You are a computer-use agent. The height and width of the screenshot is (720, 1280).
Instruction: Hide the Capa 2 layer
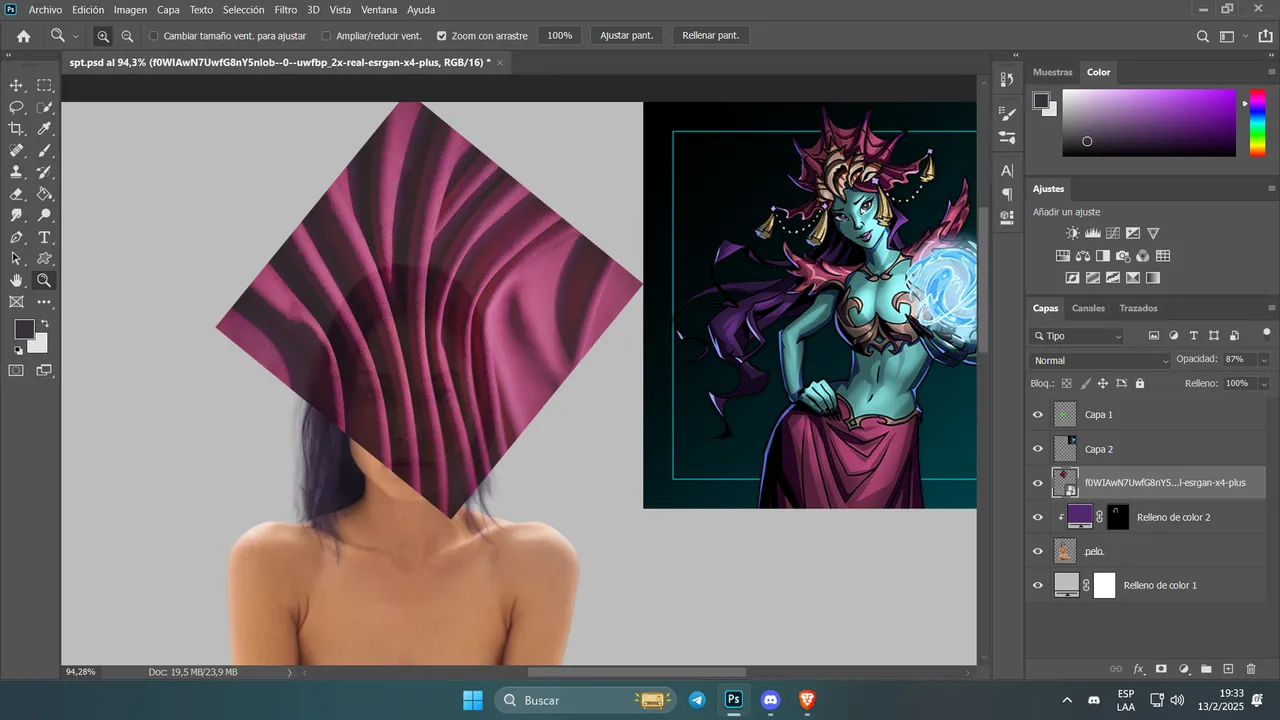tap(1038, 449)
